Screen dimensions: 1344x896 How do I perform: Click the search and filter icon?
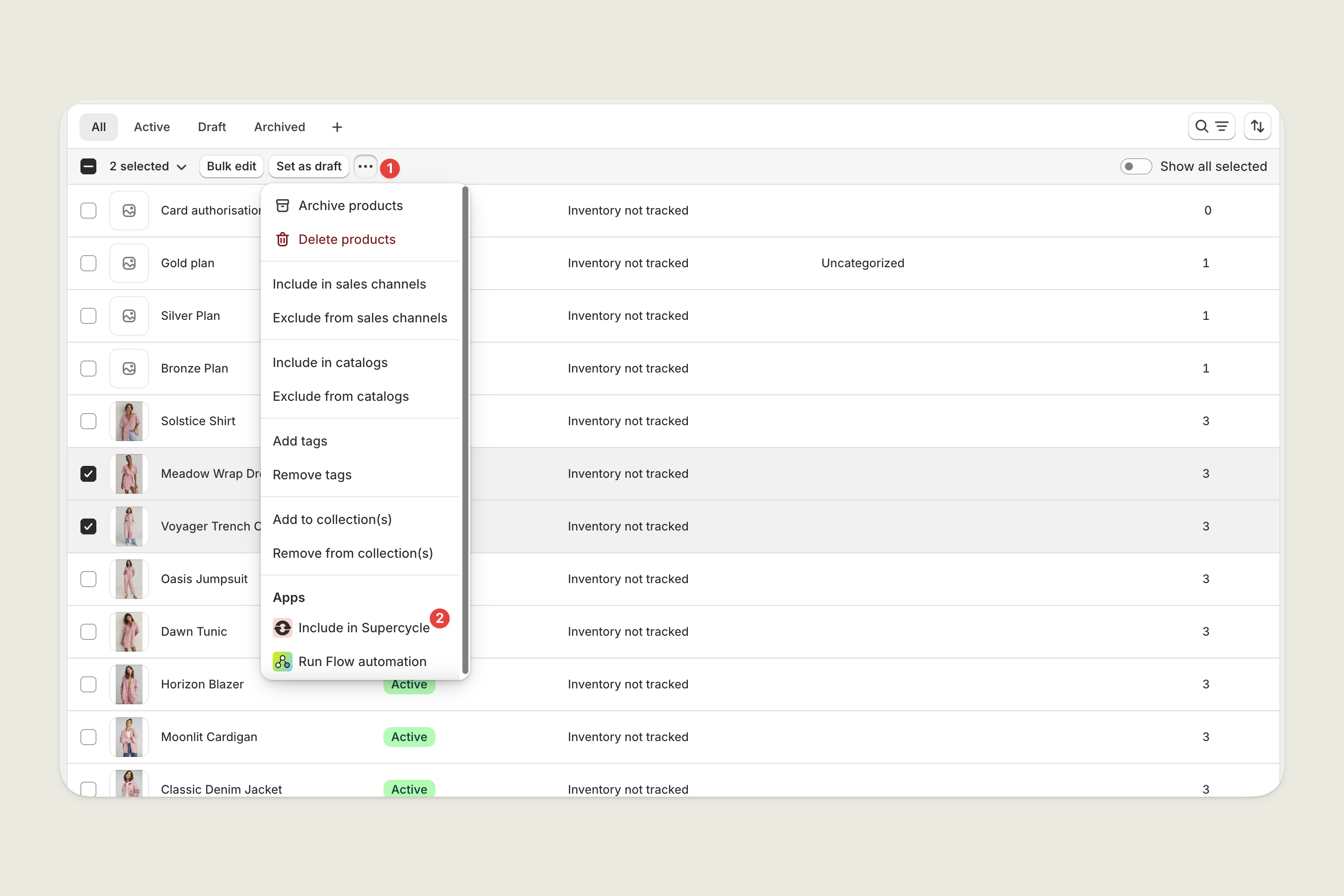pos(1211,126)
